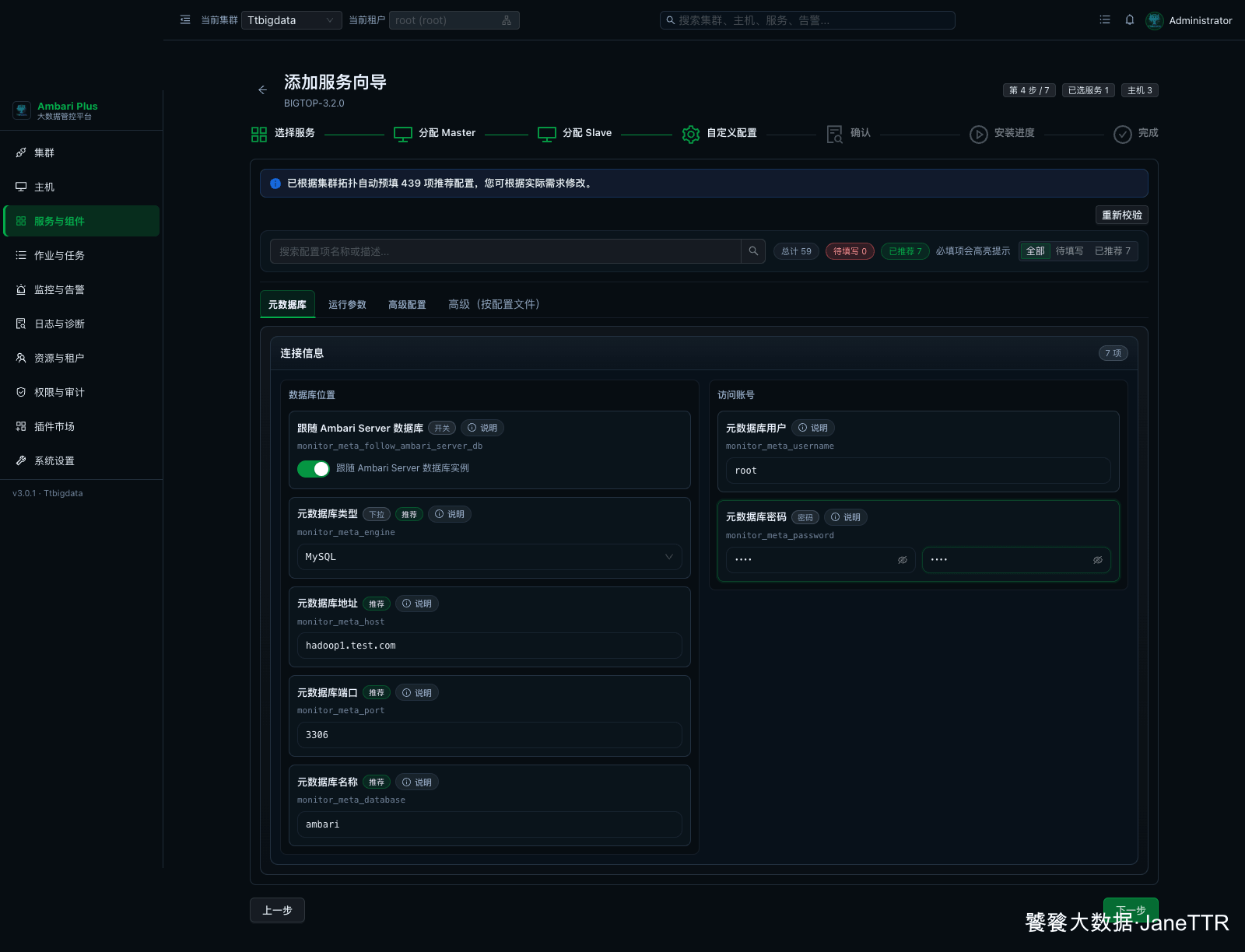Open 服务与组件 in the sidebar
Viewport: 1245px width, 952px height.
(82, 221)
